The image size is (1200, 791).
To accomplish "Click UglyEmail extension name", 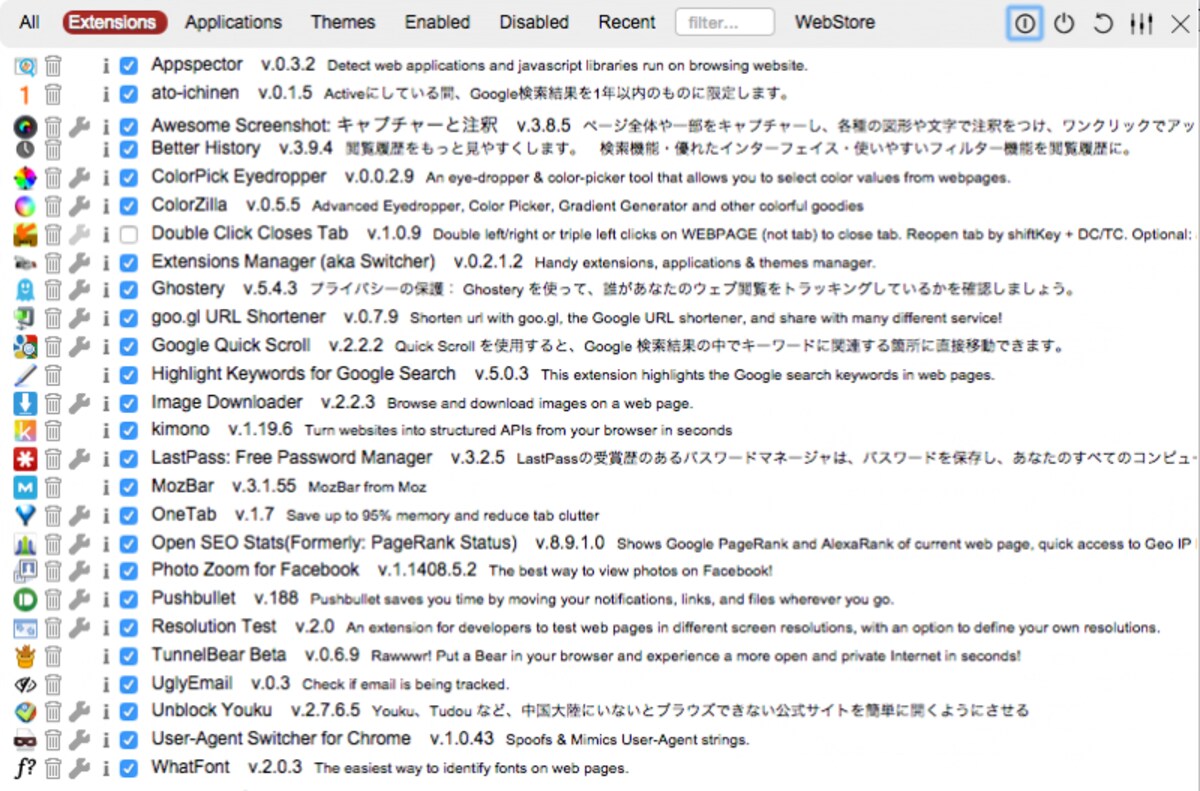I will 192,684.
